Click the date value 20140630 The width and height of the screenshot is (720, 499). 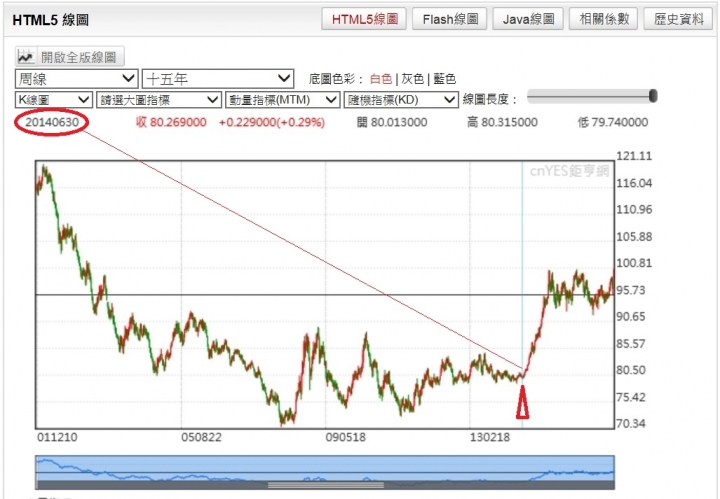coord(52,122)
